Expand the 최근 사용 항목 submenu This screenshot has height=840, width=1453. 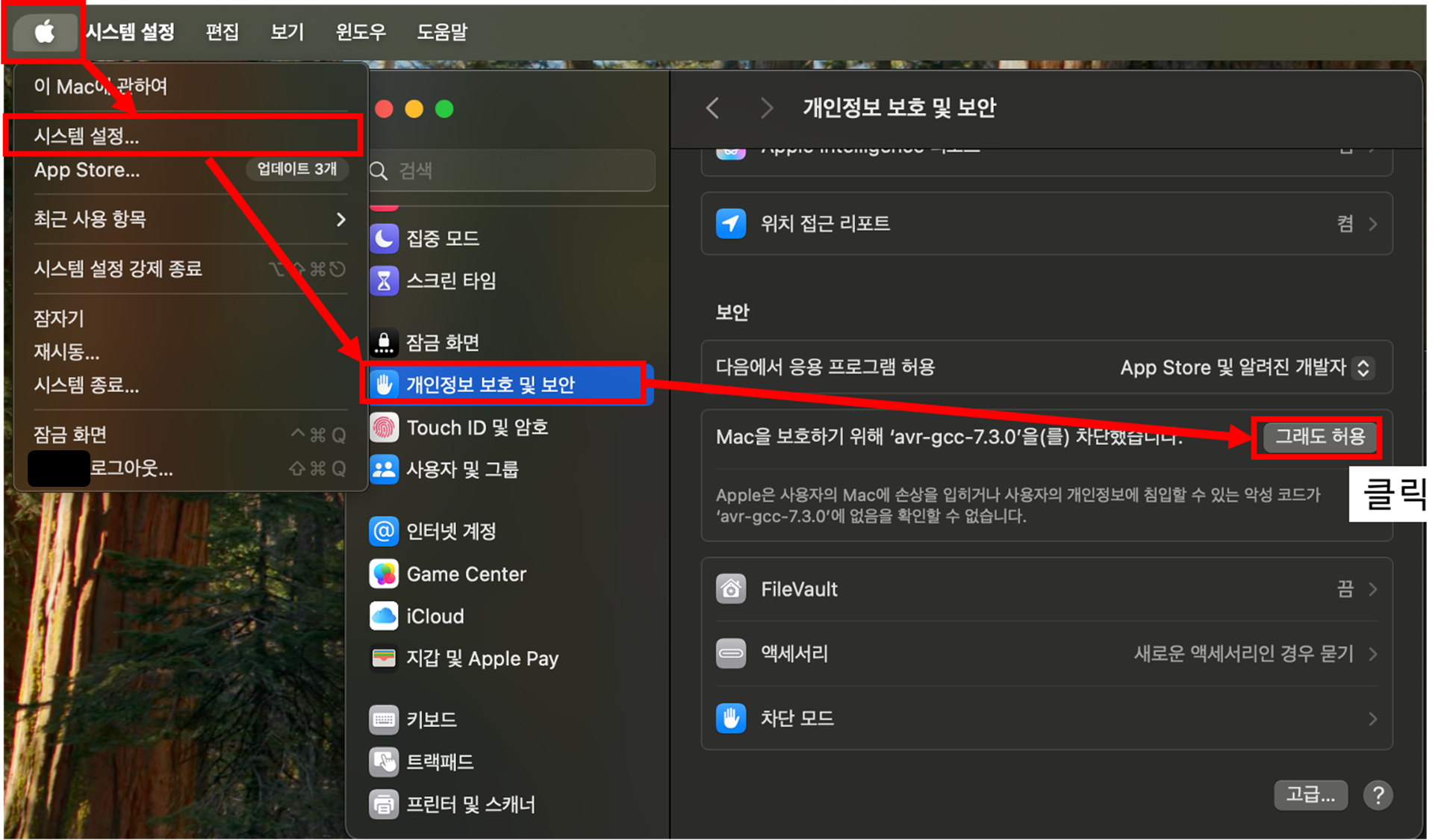(340, 220)
